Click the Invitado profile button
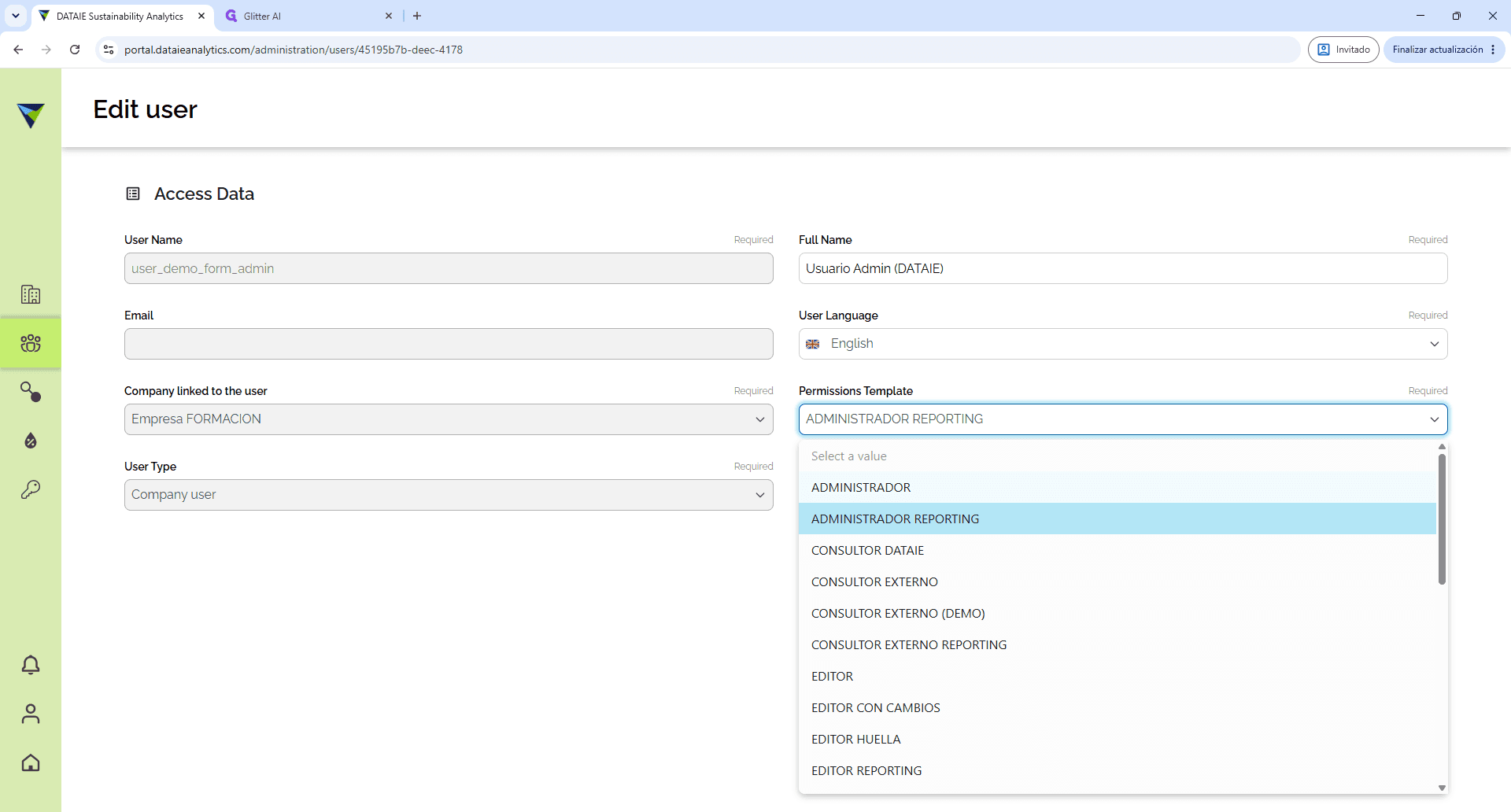The image size is (1511, 812). click(x=1343, y=50)
